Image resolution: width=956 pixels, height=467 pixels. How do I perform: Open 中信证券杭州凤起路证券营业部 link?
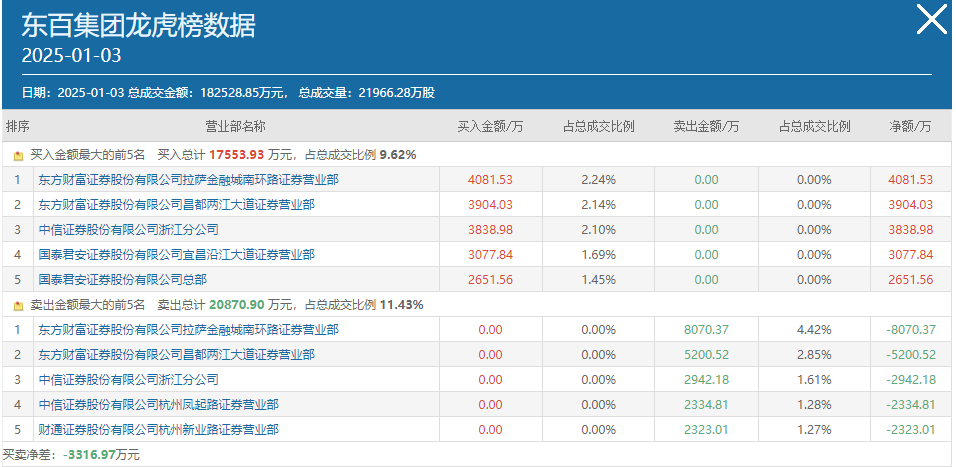coord(159,405)
